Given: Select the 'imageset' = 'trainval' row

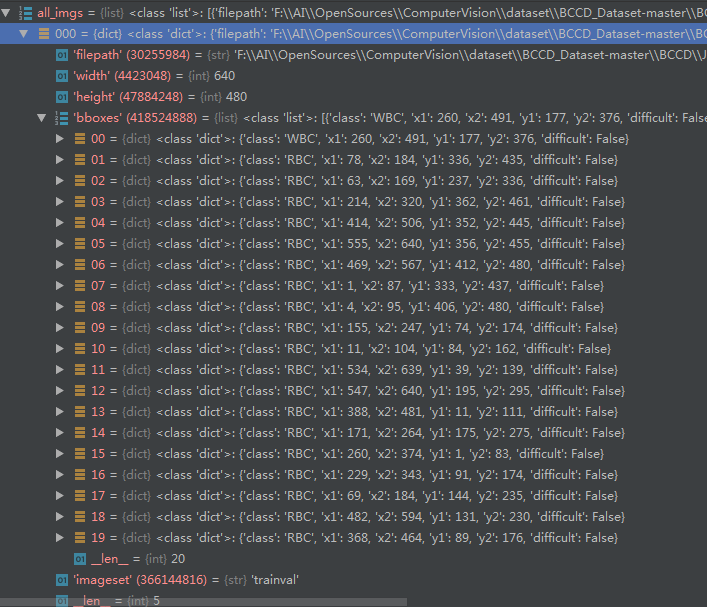Looking at the screenshot, I should click(x=354, y=580).
